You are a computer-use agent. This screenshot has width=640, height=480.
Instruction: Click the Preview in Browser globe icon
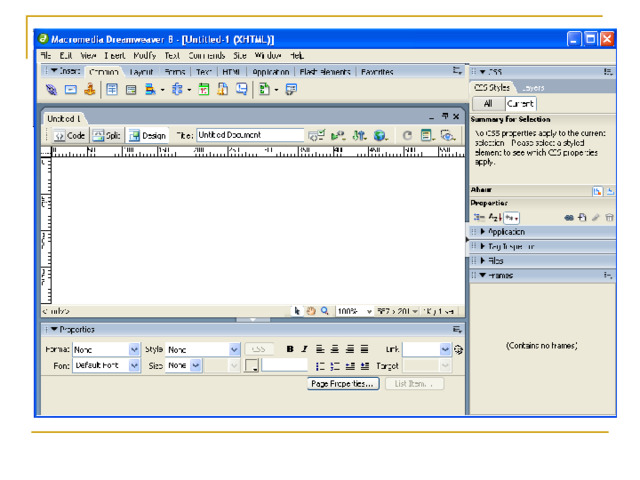click(380, 135)
